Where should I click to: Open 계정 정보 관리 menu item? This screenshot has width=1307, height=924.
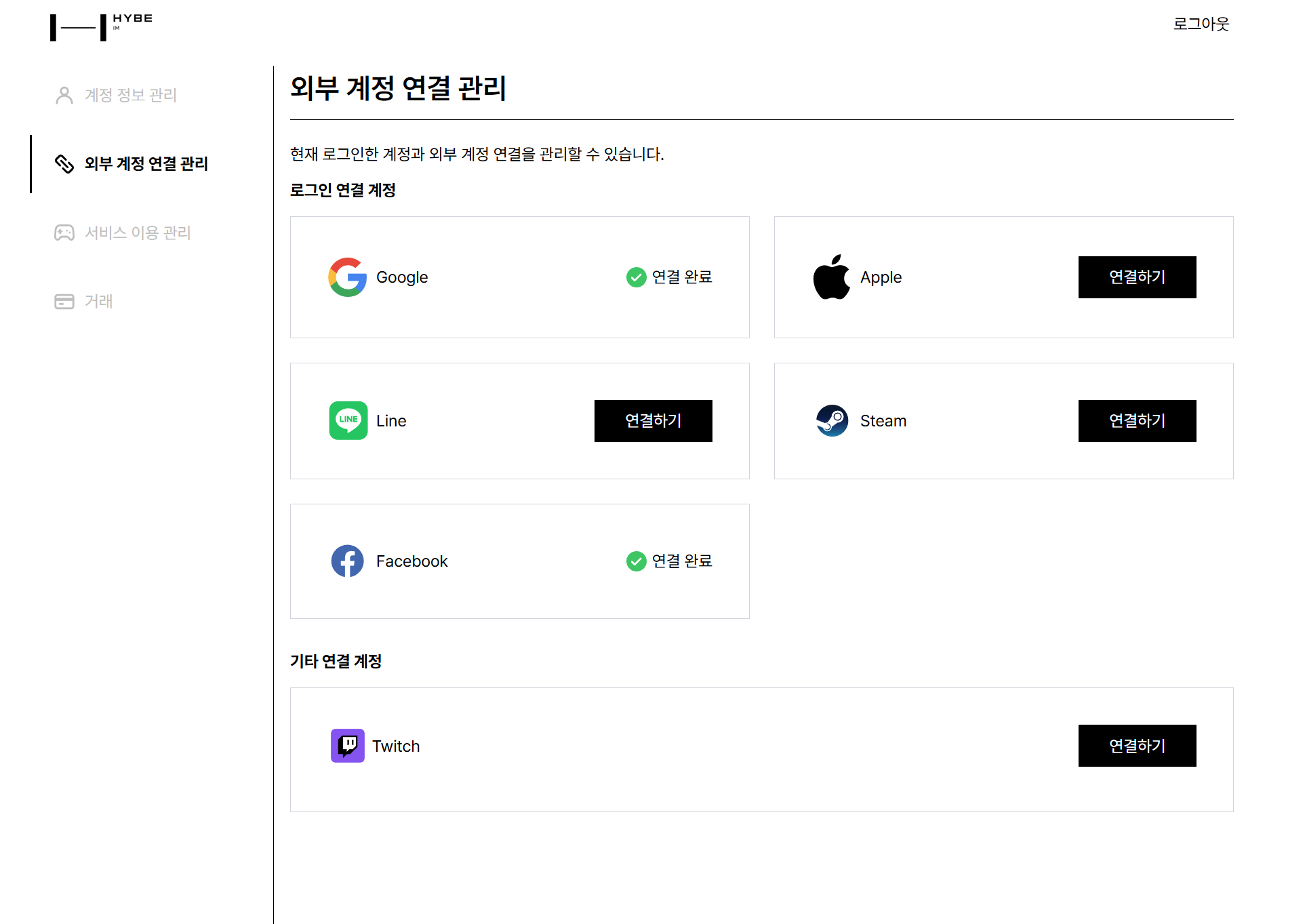(x=130, y=96)
